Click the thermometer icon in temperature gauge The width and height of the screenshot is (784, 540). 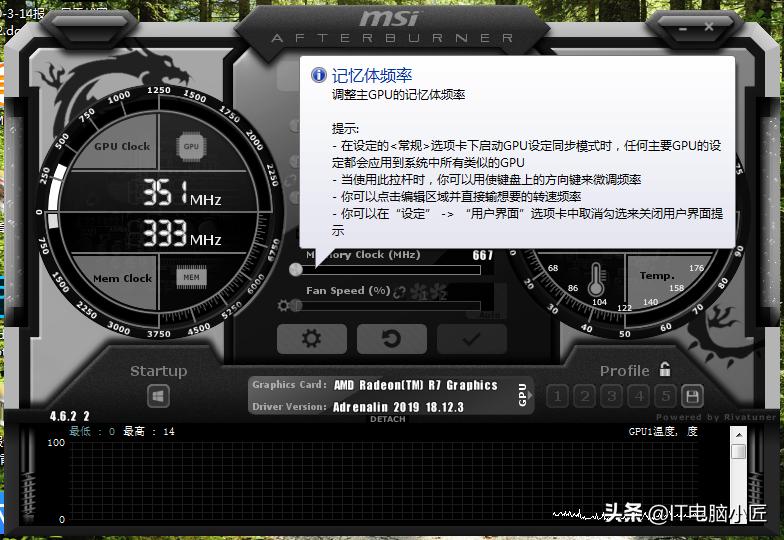tap(596, 280)
